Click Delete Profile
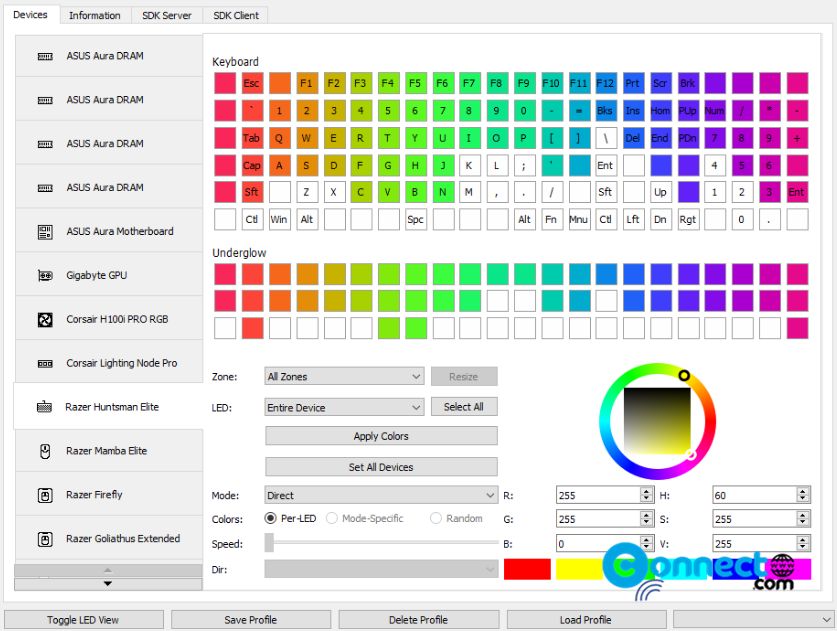Image resolution: width=837 pixels, height=631 pixels. point(418,620)
